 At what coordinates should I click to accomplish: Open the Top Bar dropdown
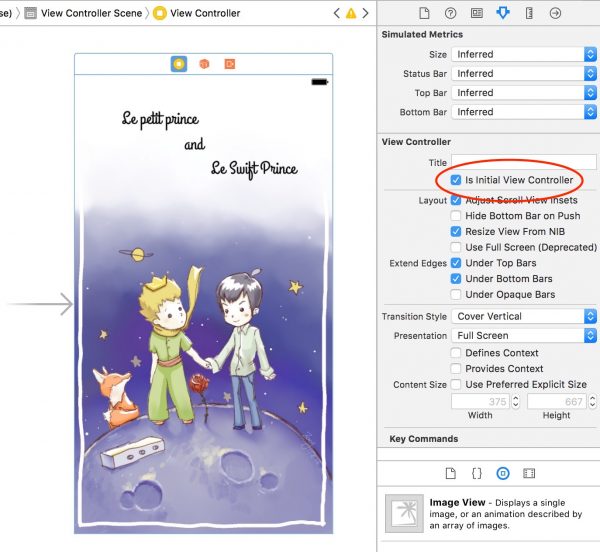click(524, 93)
